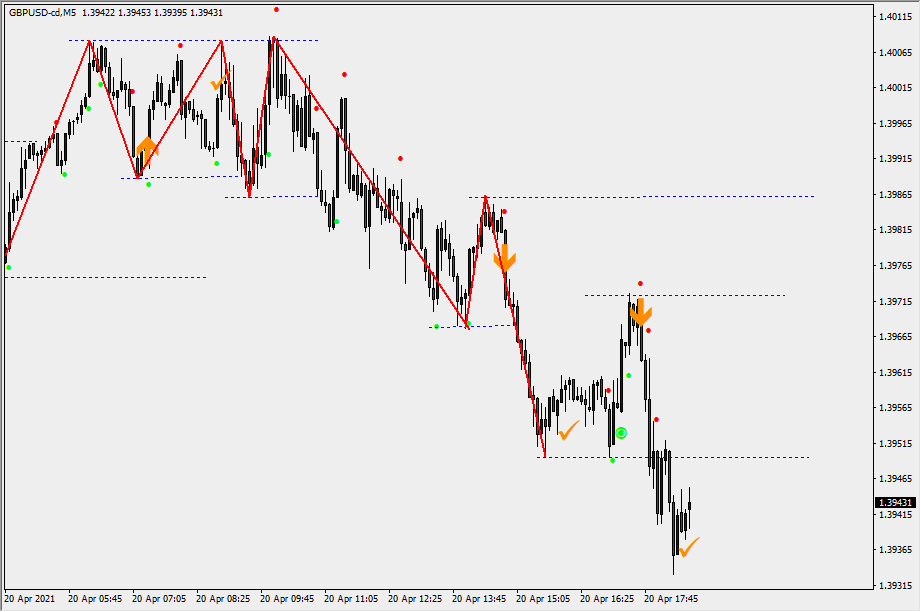Click the 1.39615 price axis label
This screenshot has width=921, height=612.
[x=896, y=372]
